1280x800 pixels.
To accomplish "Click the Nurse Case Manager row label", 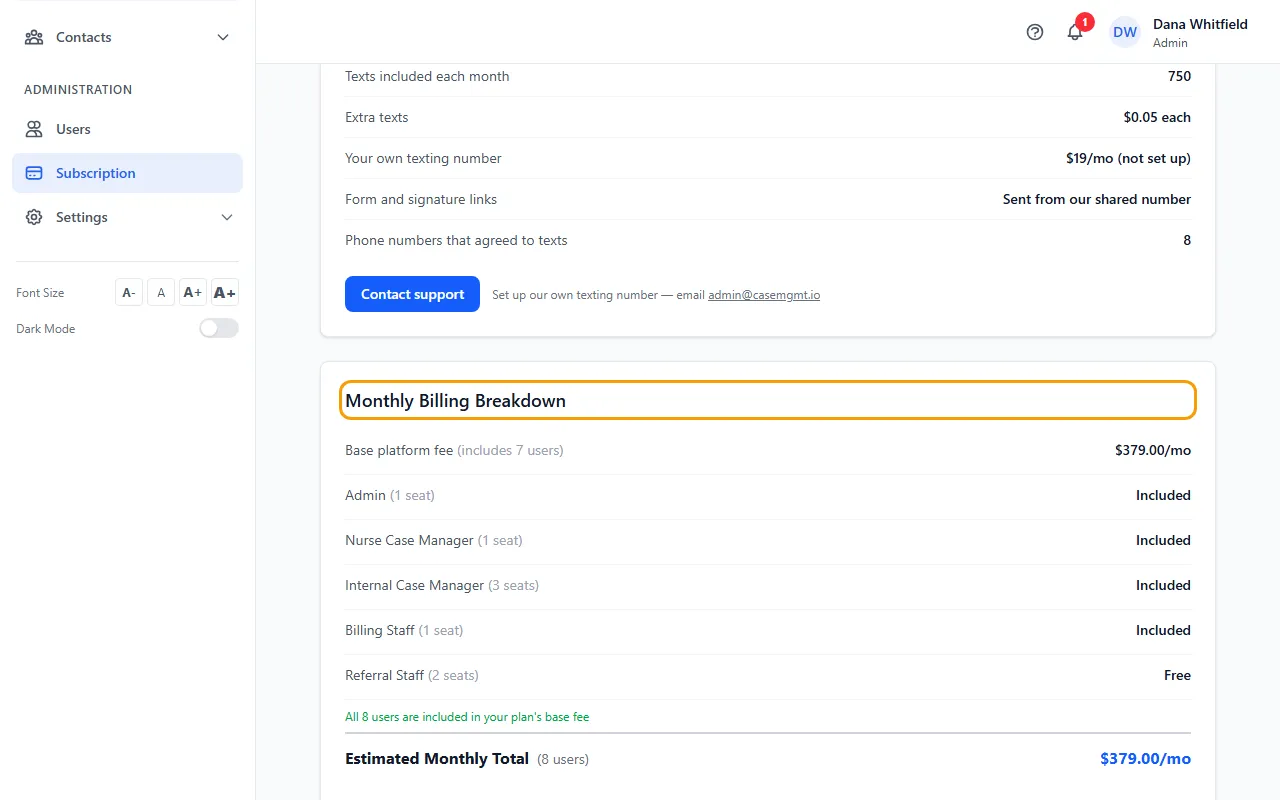I will pyautogui.click(x=434, y=540).
